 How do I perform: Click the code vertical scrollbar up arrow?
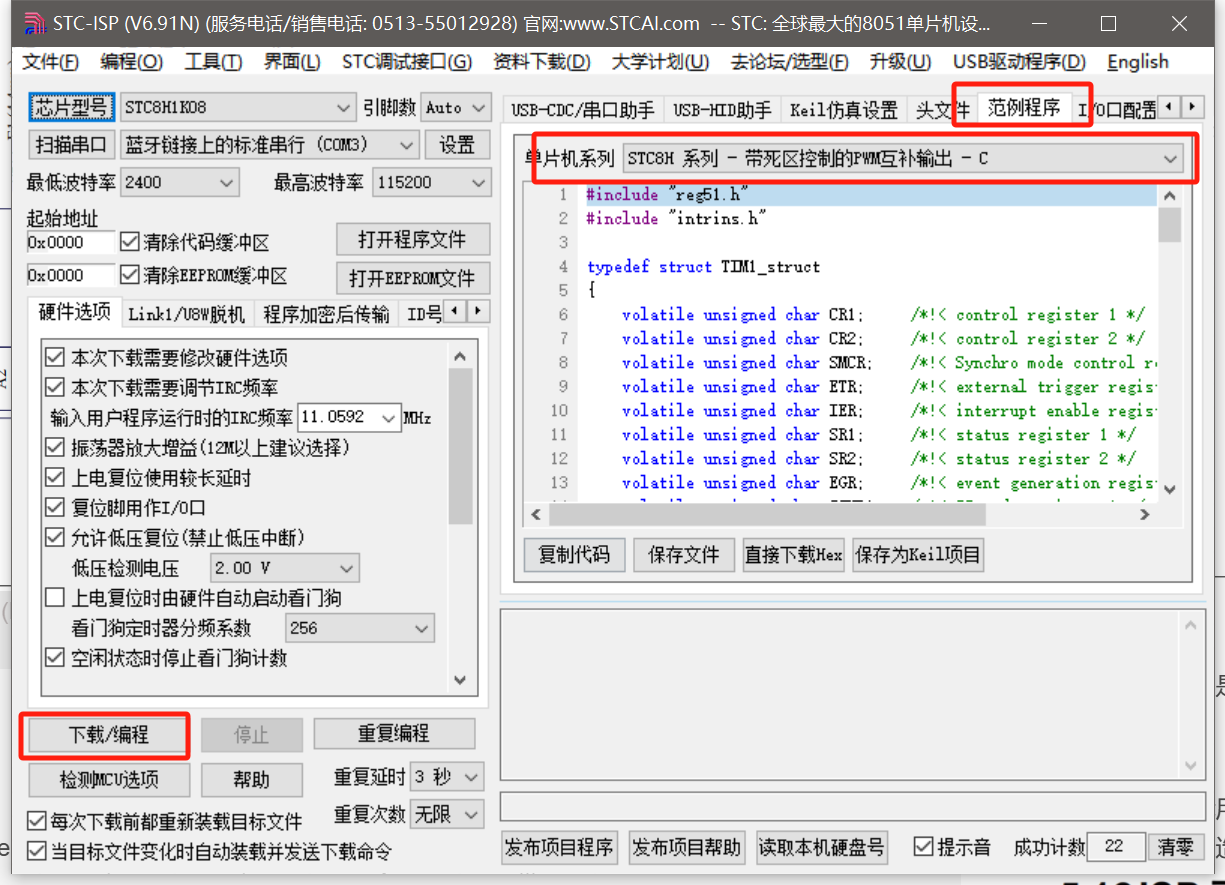tap(1169, 196)
